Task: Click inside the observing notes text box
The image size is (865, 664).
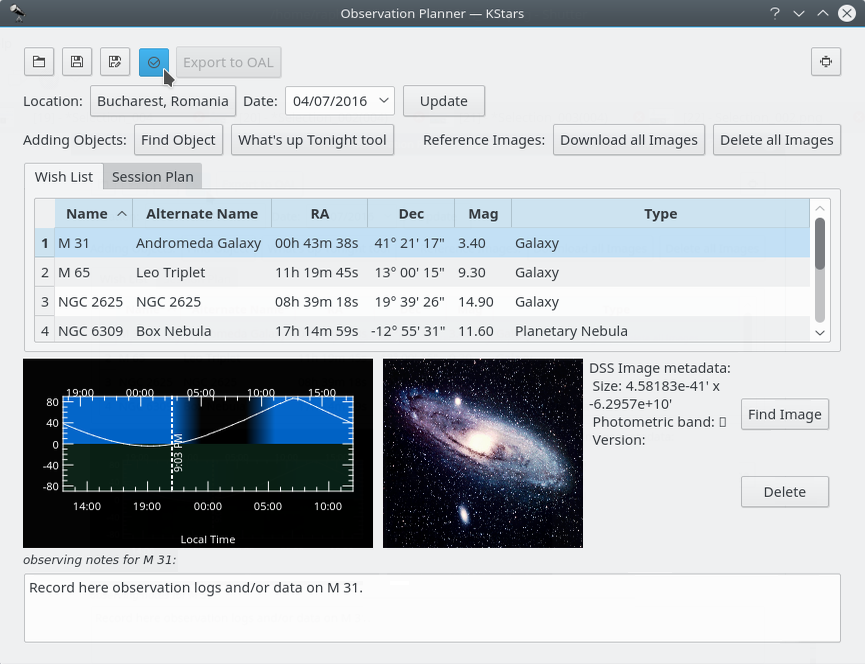Action: (x=431, y=607)
